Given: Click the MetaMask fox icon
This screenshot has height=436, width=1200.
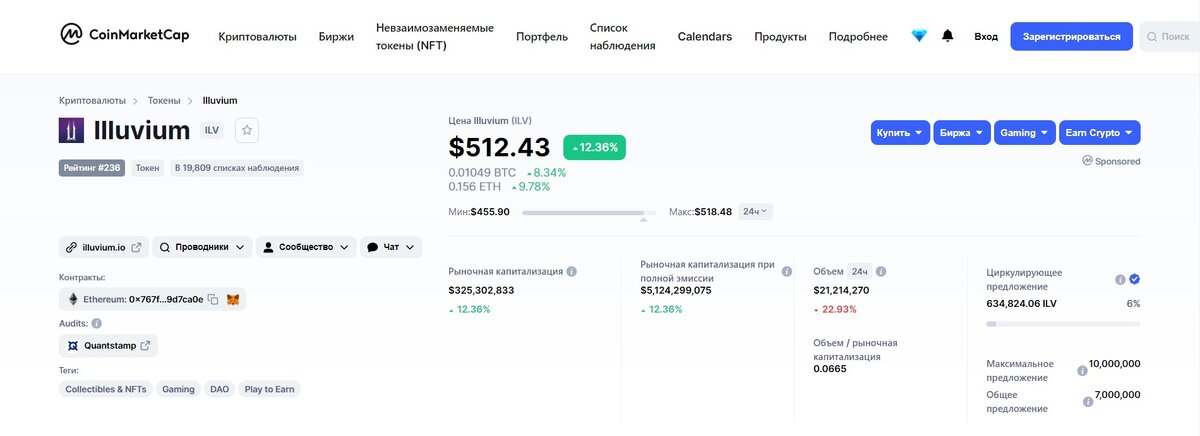Looking at the screenshot, I should click(x=233, y=299).
